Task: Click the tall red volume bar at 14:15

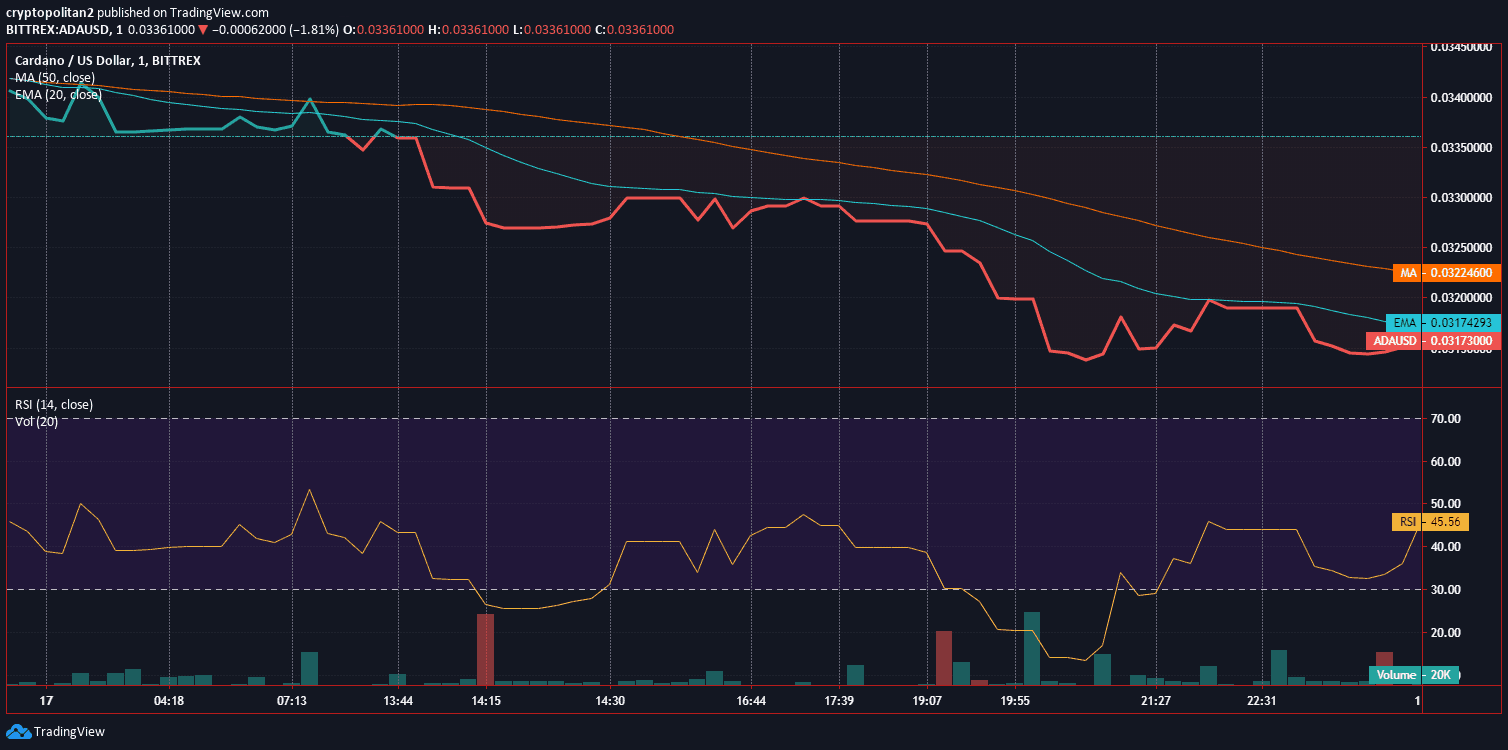Action: [485, 649]
